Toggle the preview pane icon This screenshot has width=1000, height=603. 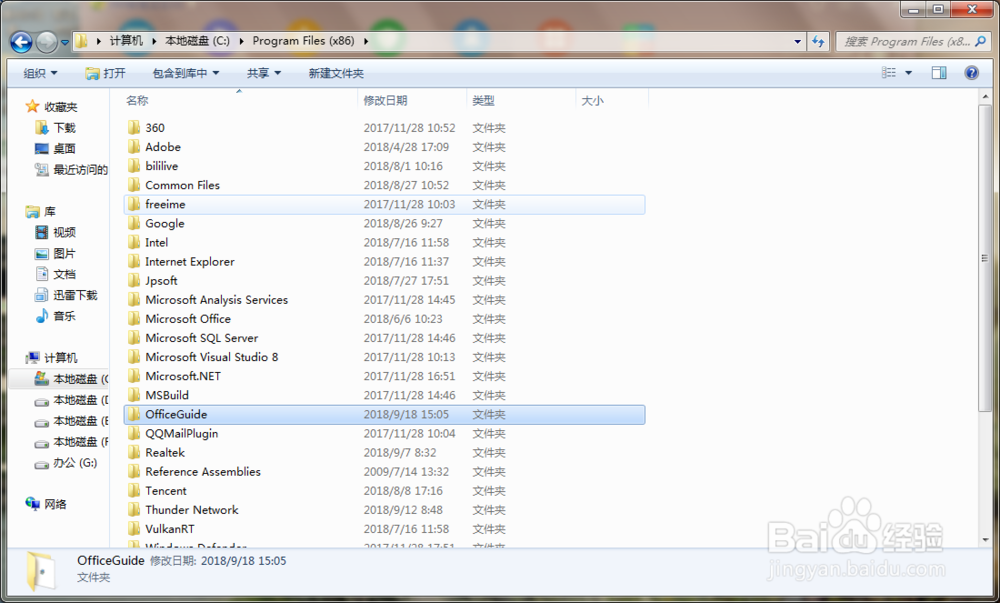939,73
